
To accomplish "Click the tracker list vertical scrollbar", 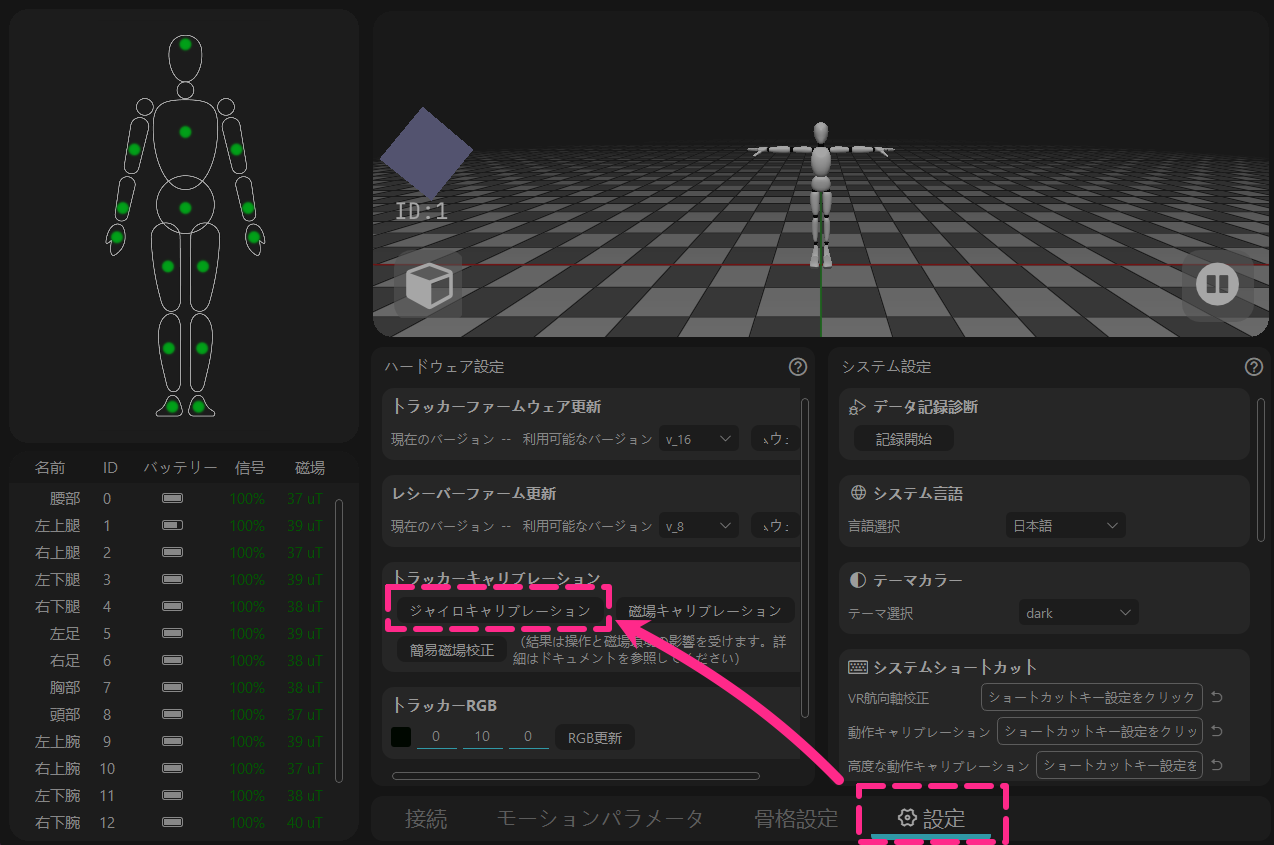I will 339,640.
